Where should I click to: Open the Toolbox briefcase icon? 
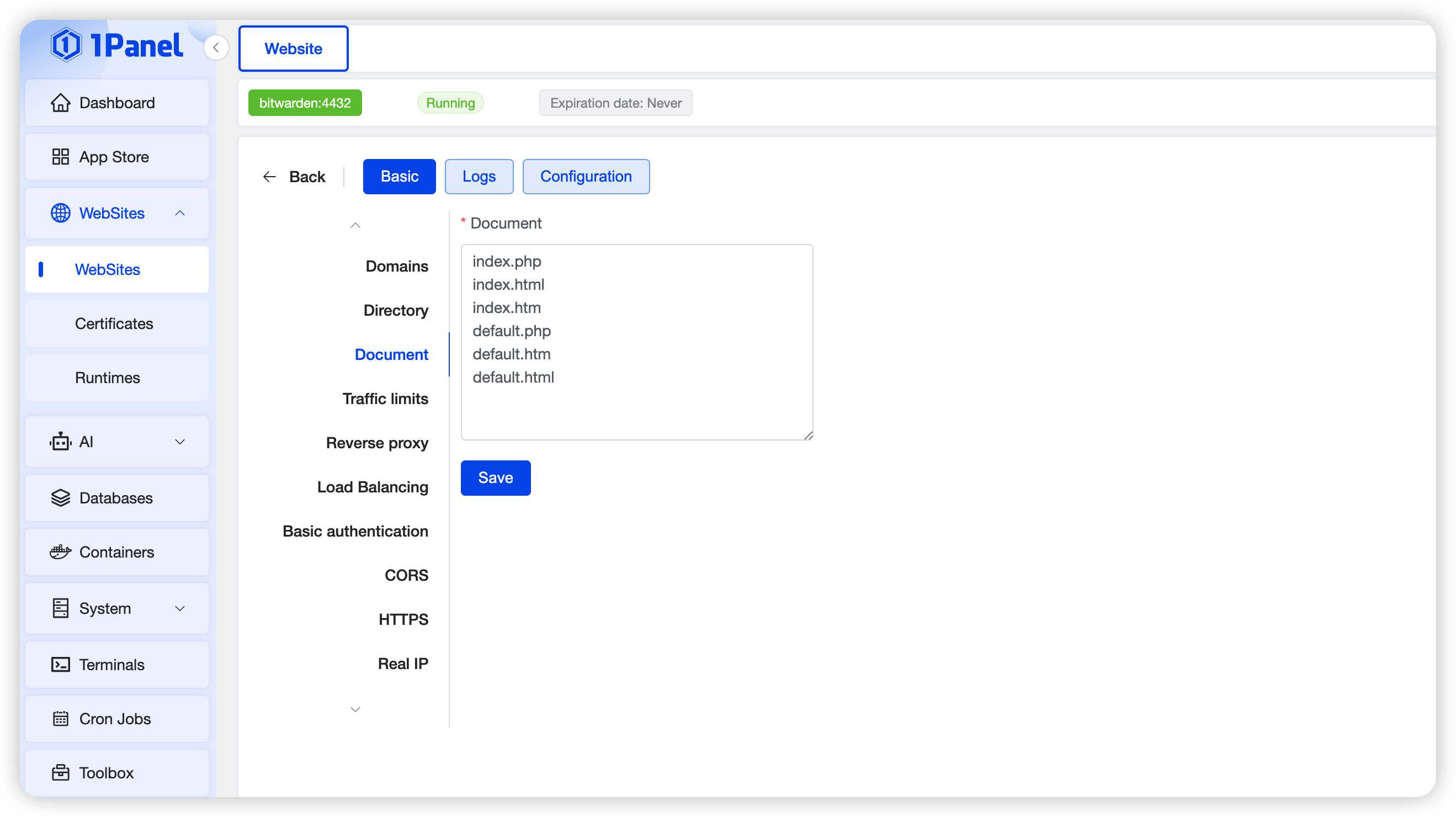click(x=61, y=772)
